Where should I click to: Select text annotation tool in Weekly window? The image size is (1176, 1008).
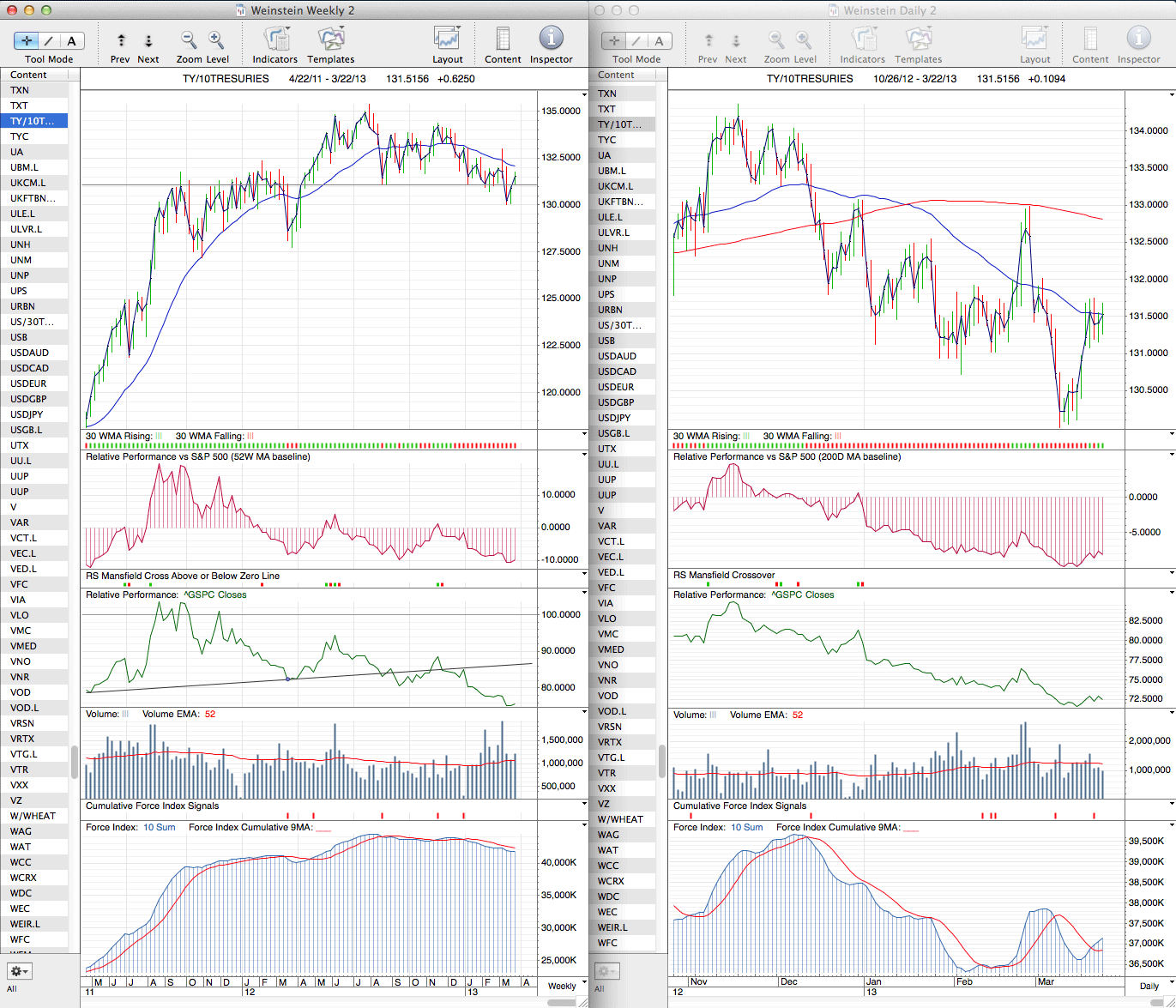coord(71,40)
